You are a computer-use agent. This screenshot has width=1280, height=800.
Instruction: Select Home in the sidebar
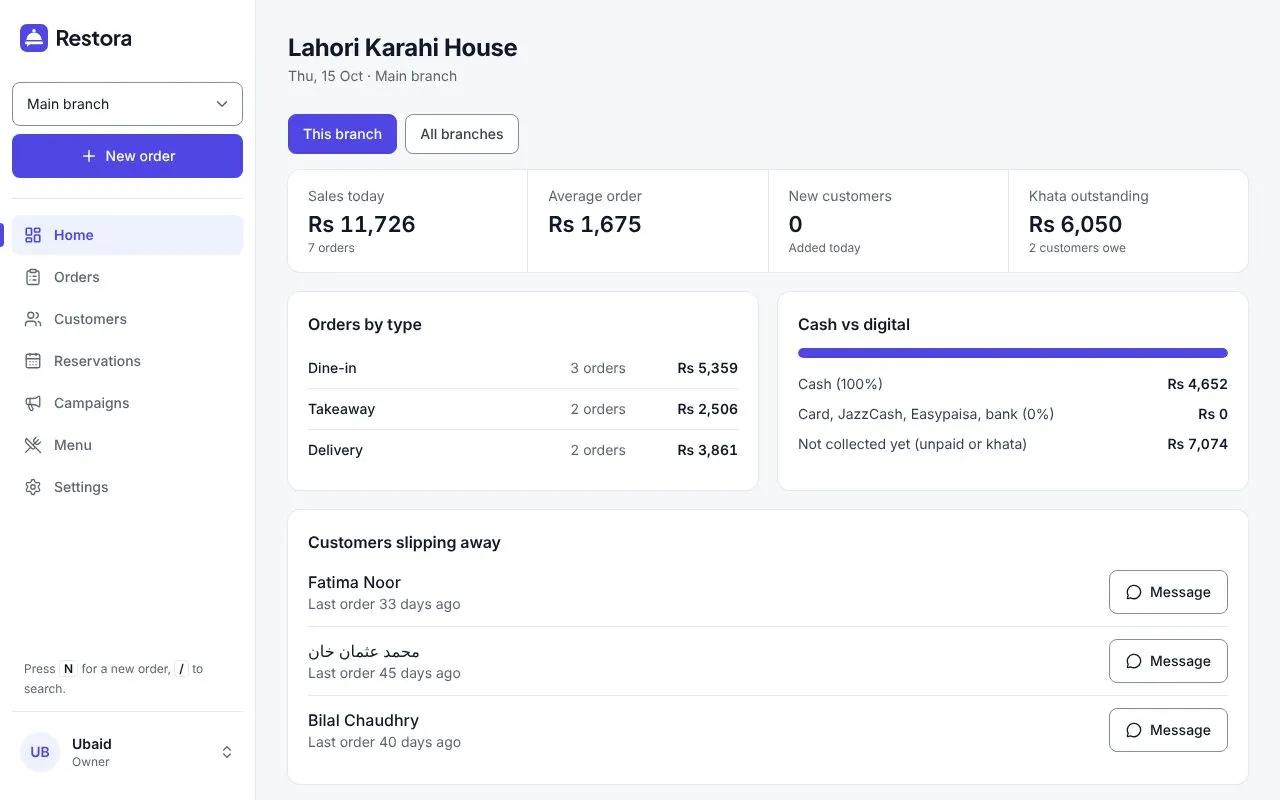tap(127, 235)
